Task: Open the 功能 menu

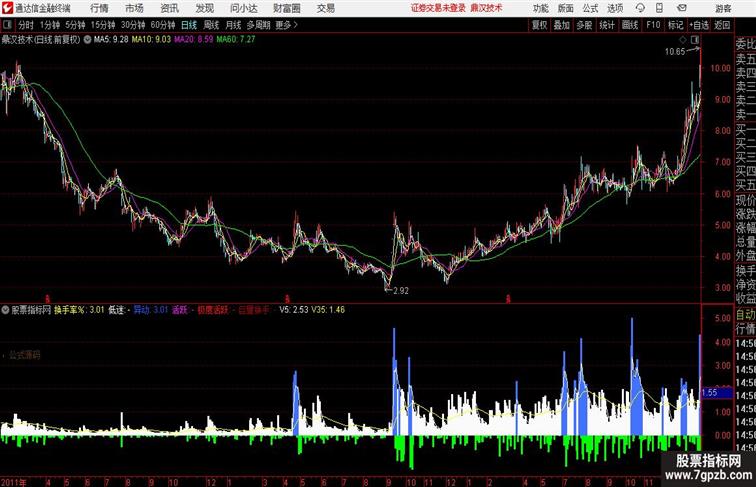Action: [x=541, y=8]
